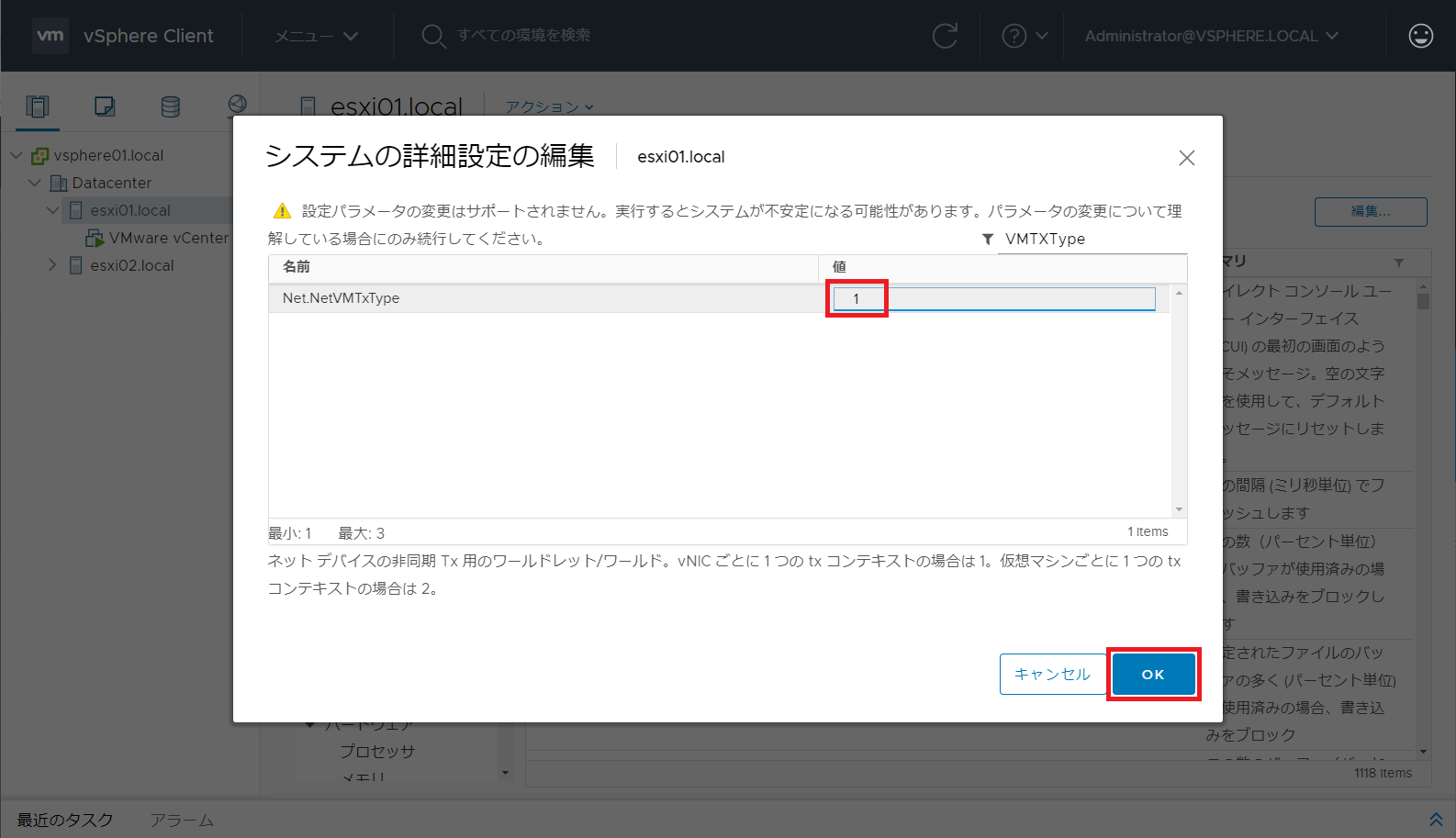Click the warning triangle icon
Viewport: 1456px width, 838px height.
tap(282, 211)
